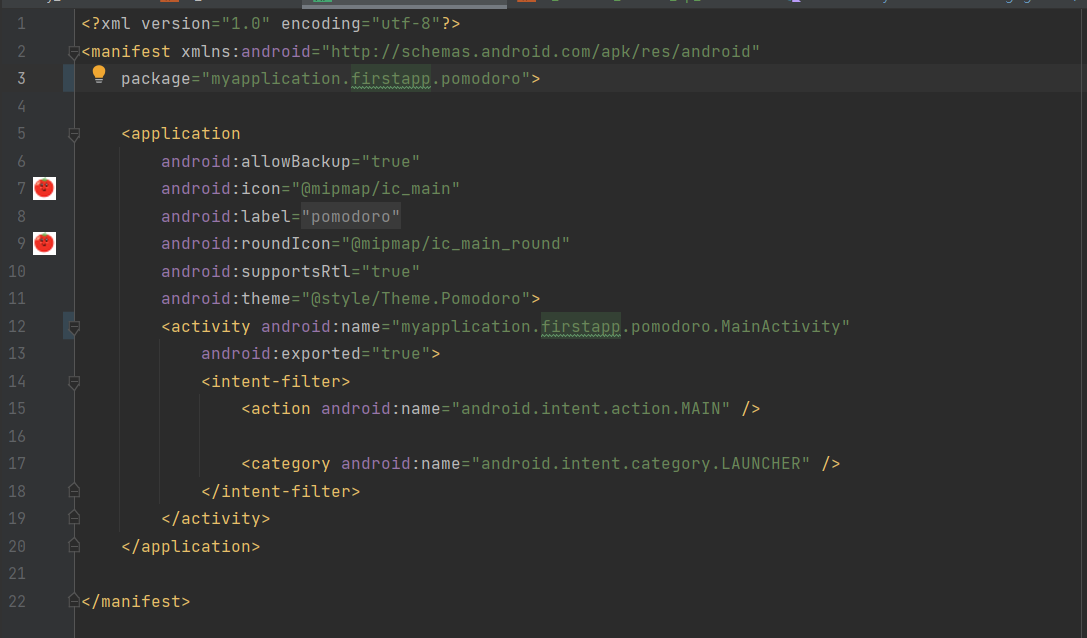
Task: Click the @mipmap/ic_main_round resource reference
Action: [455, 243]
